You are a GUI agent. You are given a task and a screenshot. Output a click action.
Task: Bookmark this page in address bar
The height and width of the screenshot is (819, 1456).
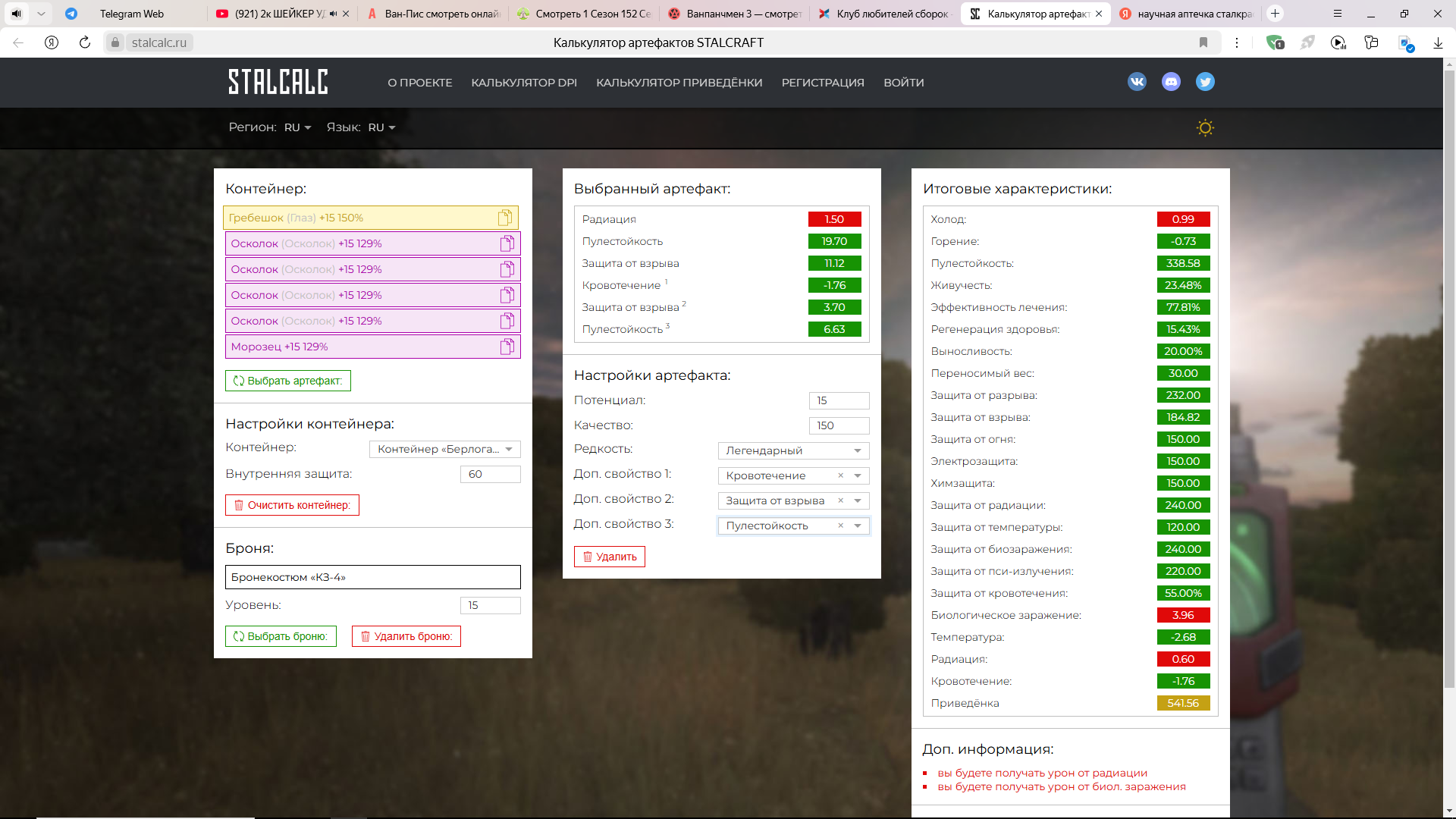(x=1203, y=42)
